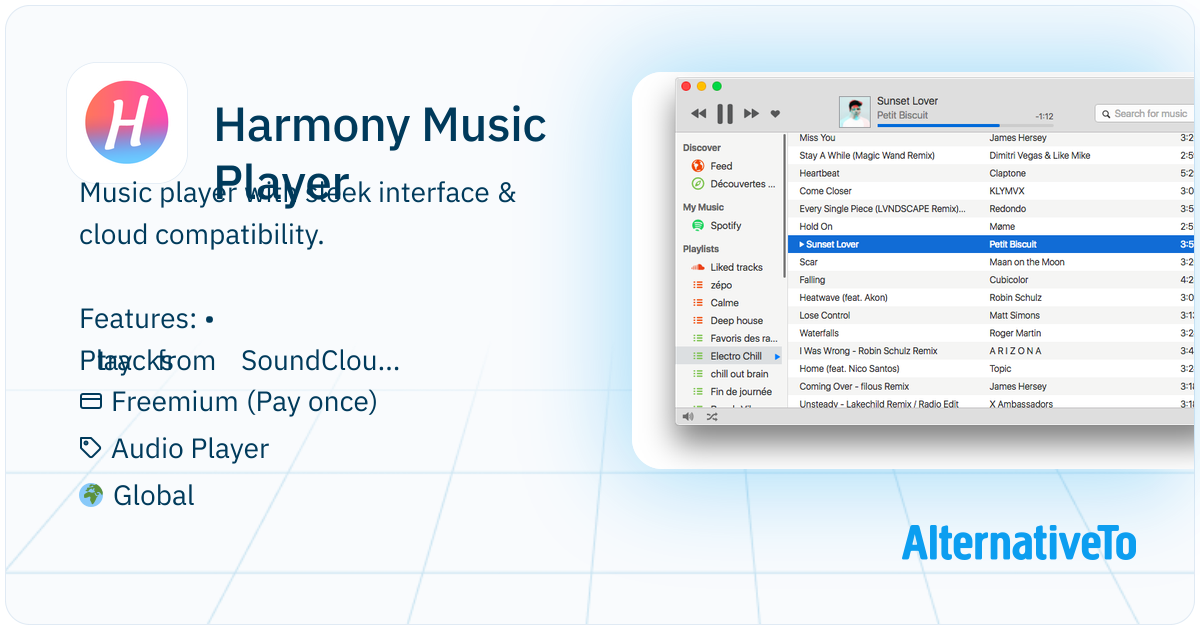Click the previous track rewind button
Screen dimensions: 1200x630
point(698,114)
